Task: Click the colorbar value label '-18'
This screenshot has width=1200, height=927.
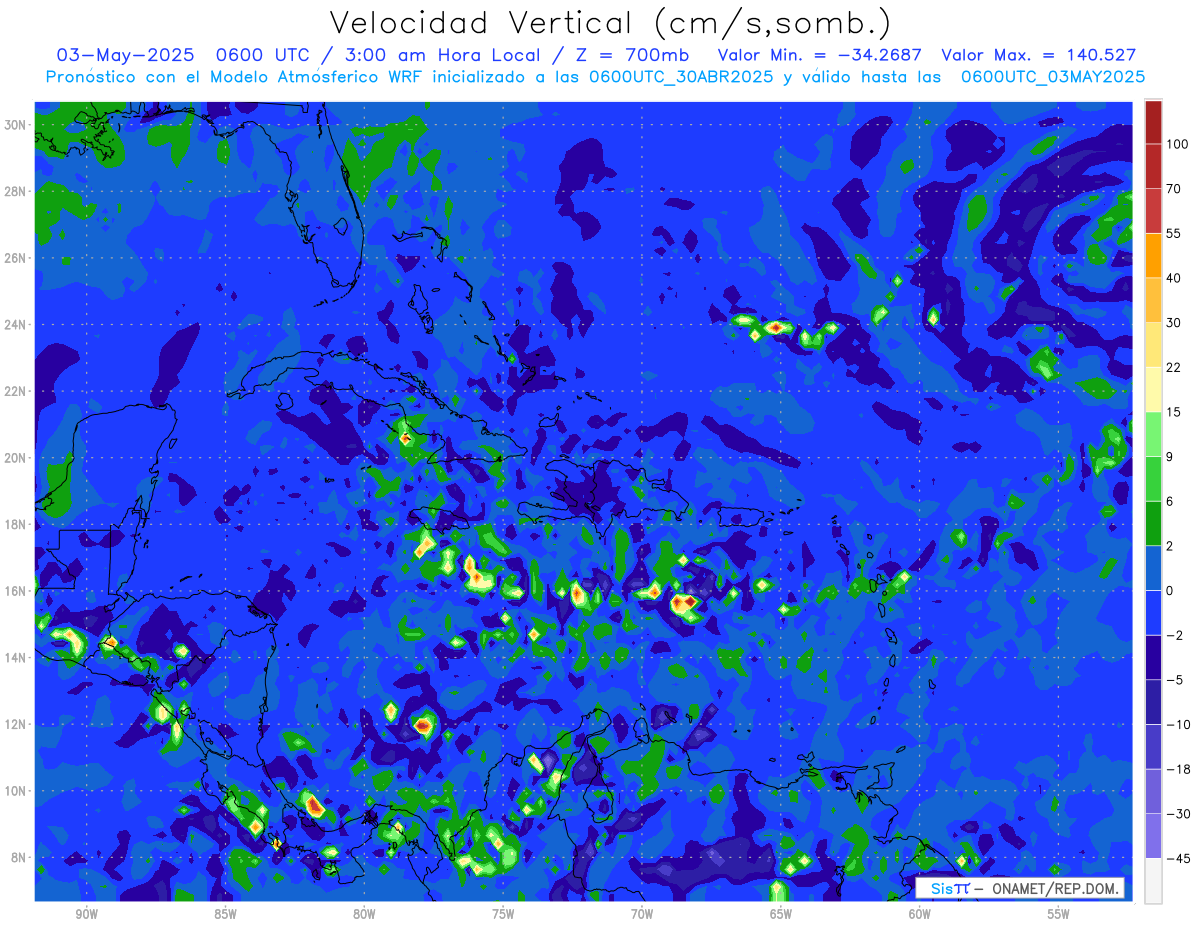Action: click(1177, 769)
